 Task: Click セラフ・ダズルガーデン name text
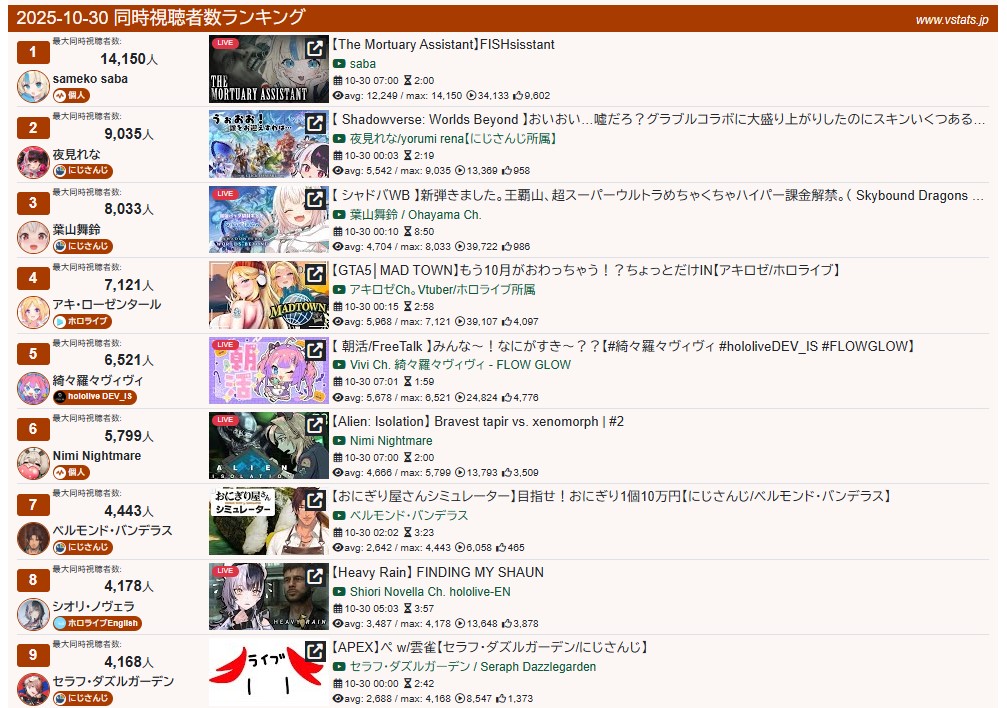[113, 682]
